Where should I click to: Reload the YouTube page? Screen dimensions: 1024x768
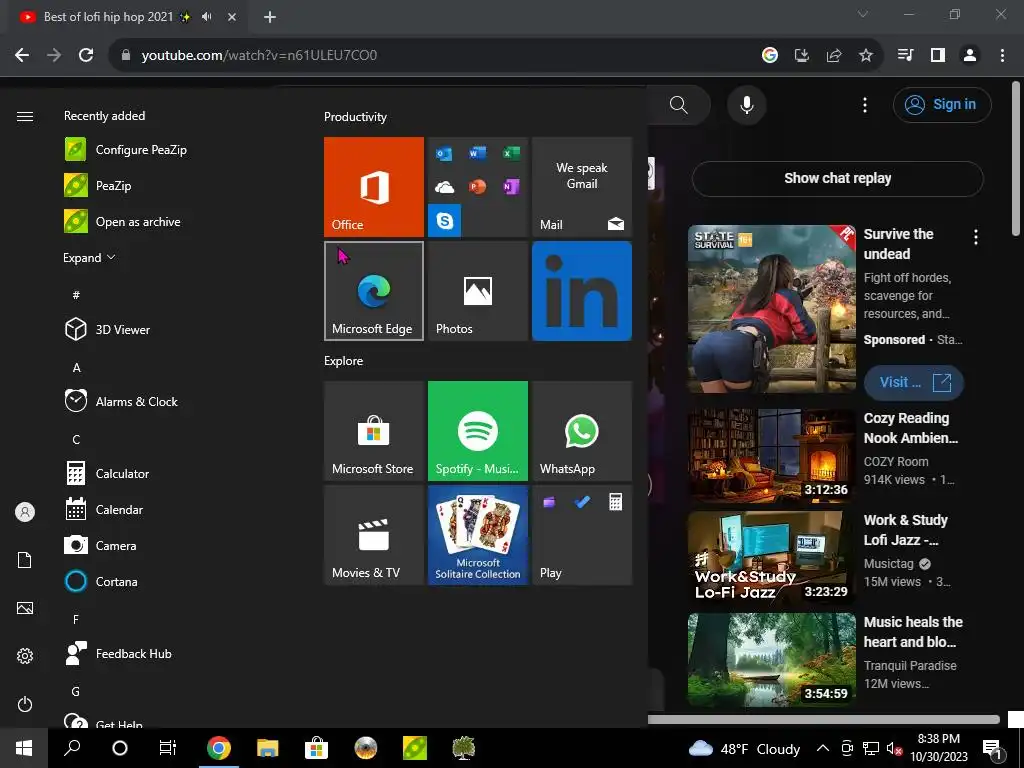coord(86,55)
